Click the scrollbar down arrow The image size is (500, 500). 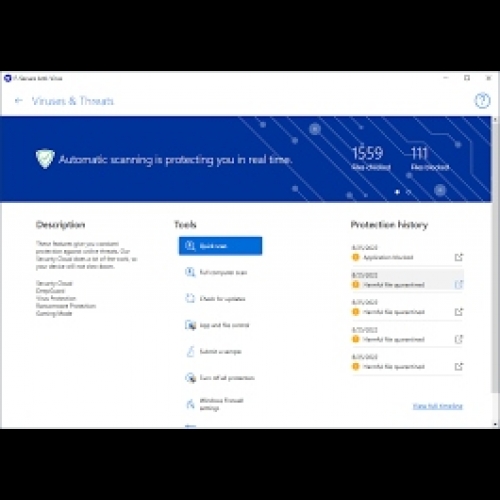[495, 424]
